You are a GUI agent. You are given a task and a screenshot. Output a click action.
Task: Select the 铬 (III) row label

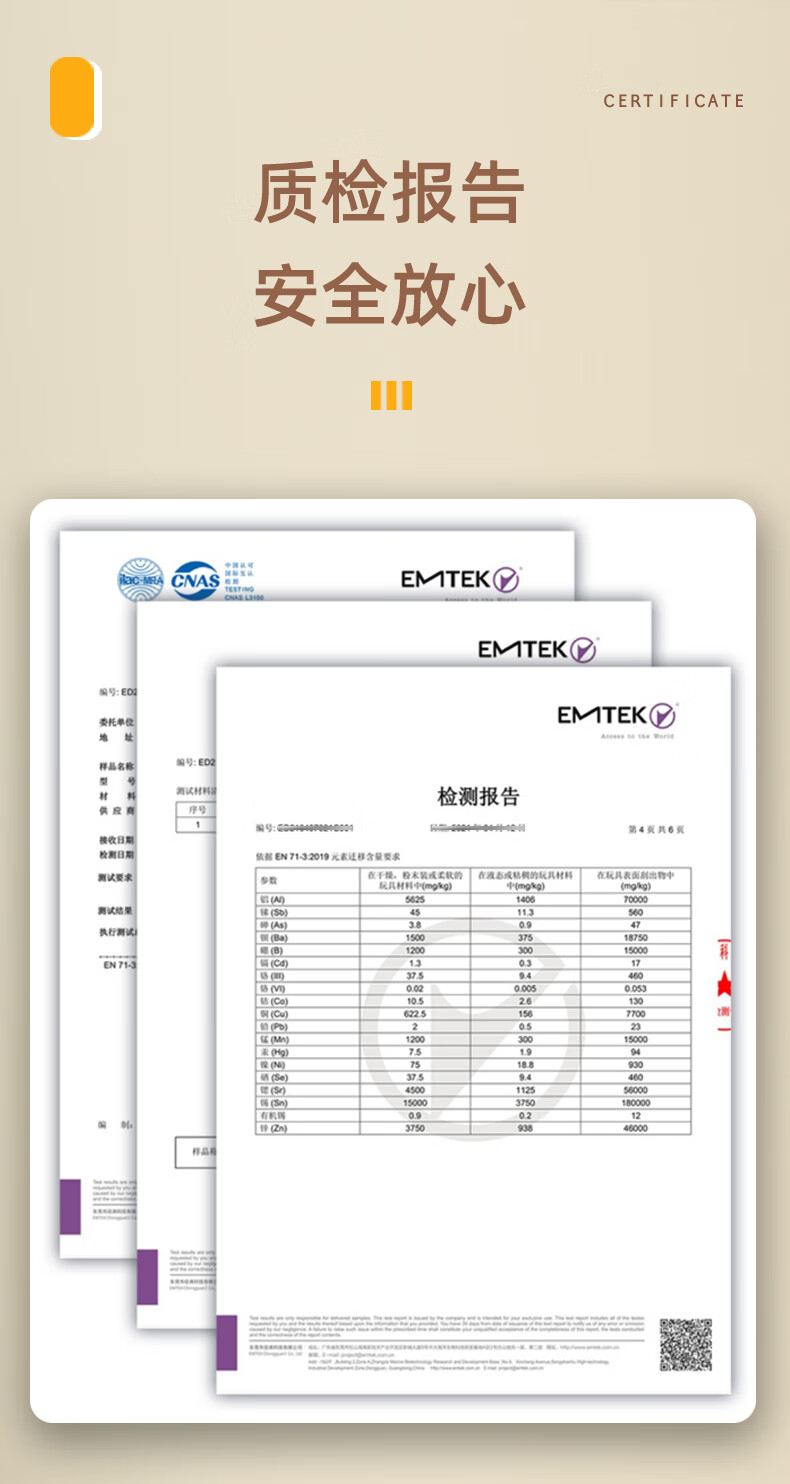pyautogui.click(x=272, y=976)
